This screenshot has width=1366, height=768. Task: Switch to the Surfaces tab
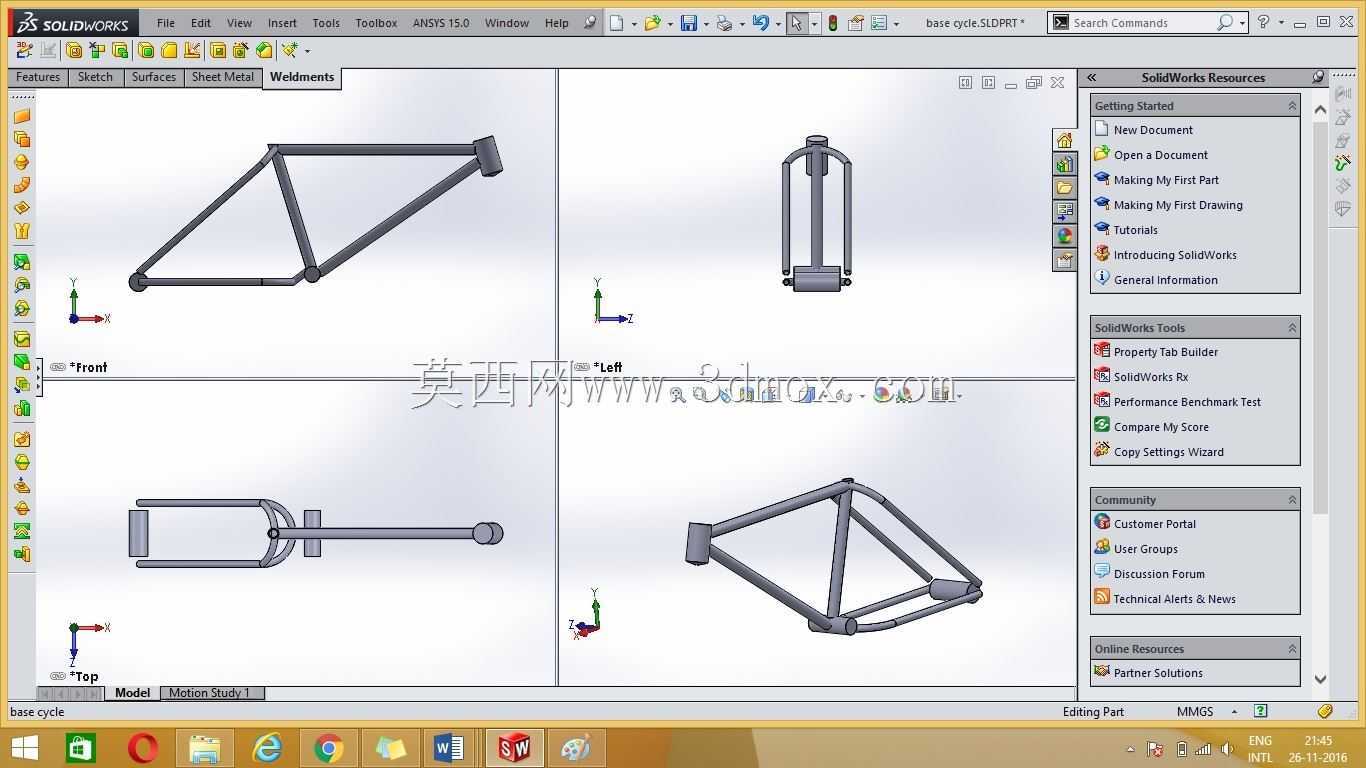coord(153,77)
